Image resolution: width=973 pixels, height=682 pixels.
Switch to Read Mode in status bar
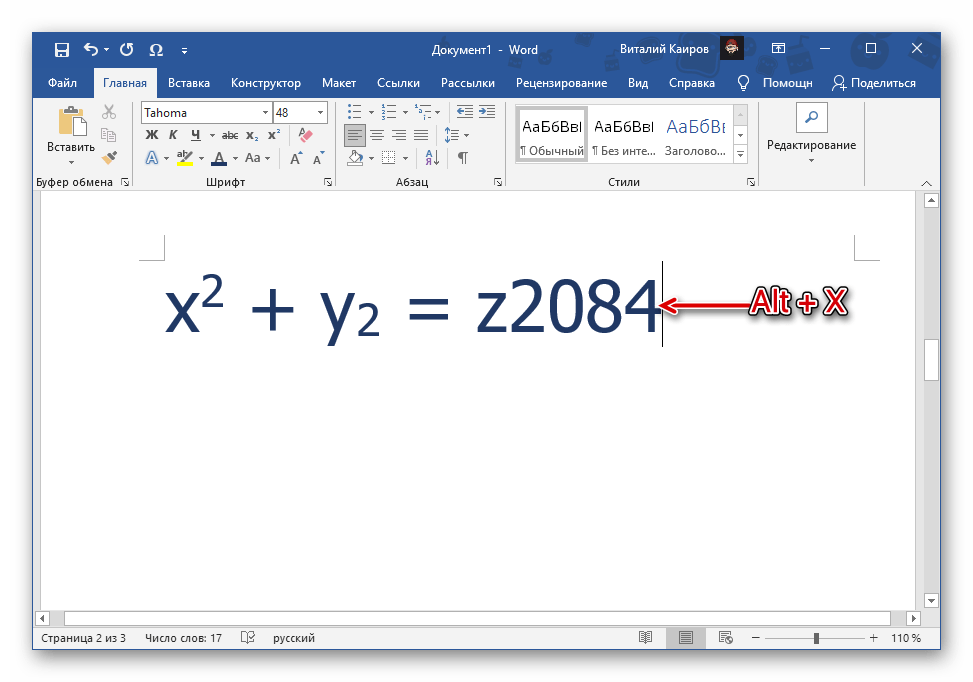(x=646, y=638)
